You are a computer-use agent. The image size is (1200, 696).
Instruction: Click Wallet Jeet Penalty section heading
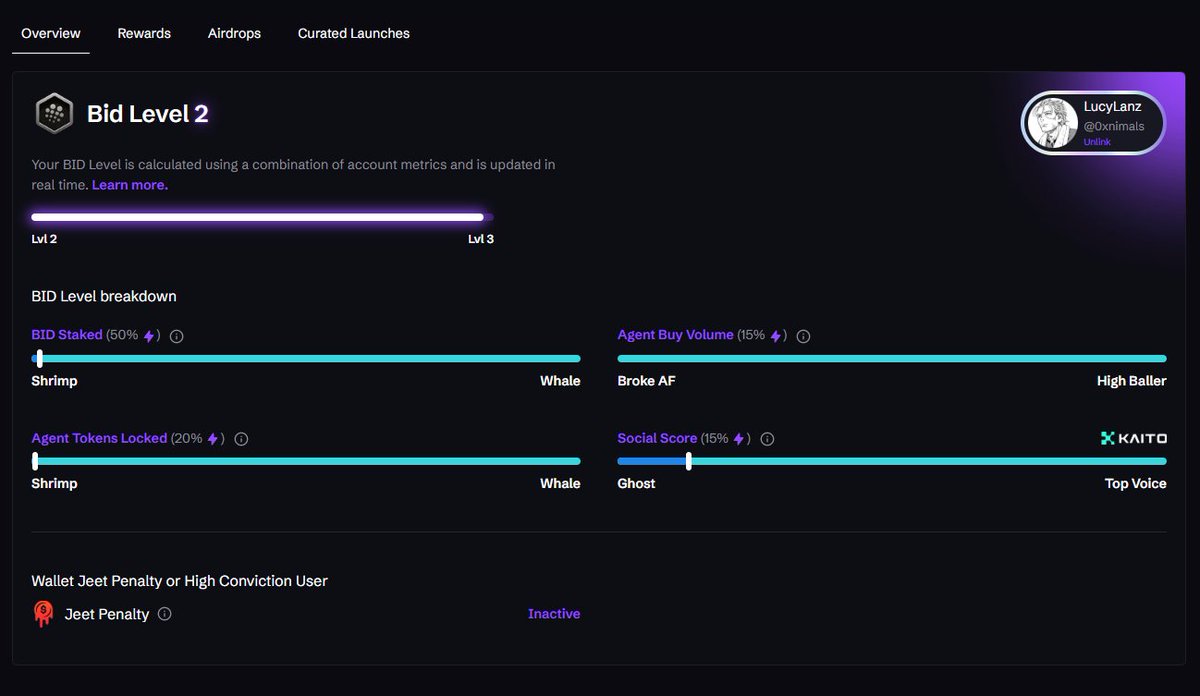(180, 581)
